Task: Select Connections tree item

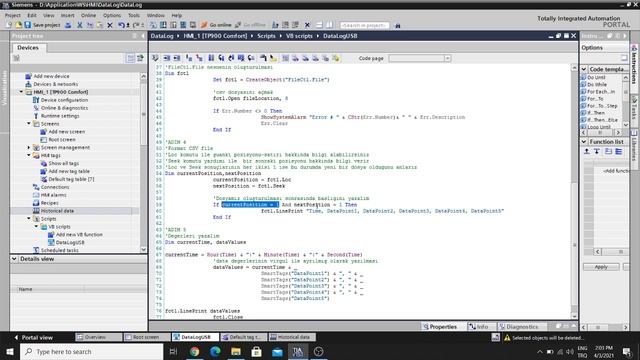Action: (55, 187)
